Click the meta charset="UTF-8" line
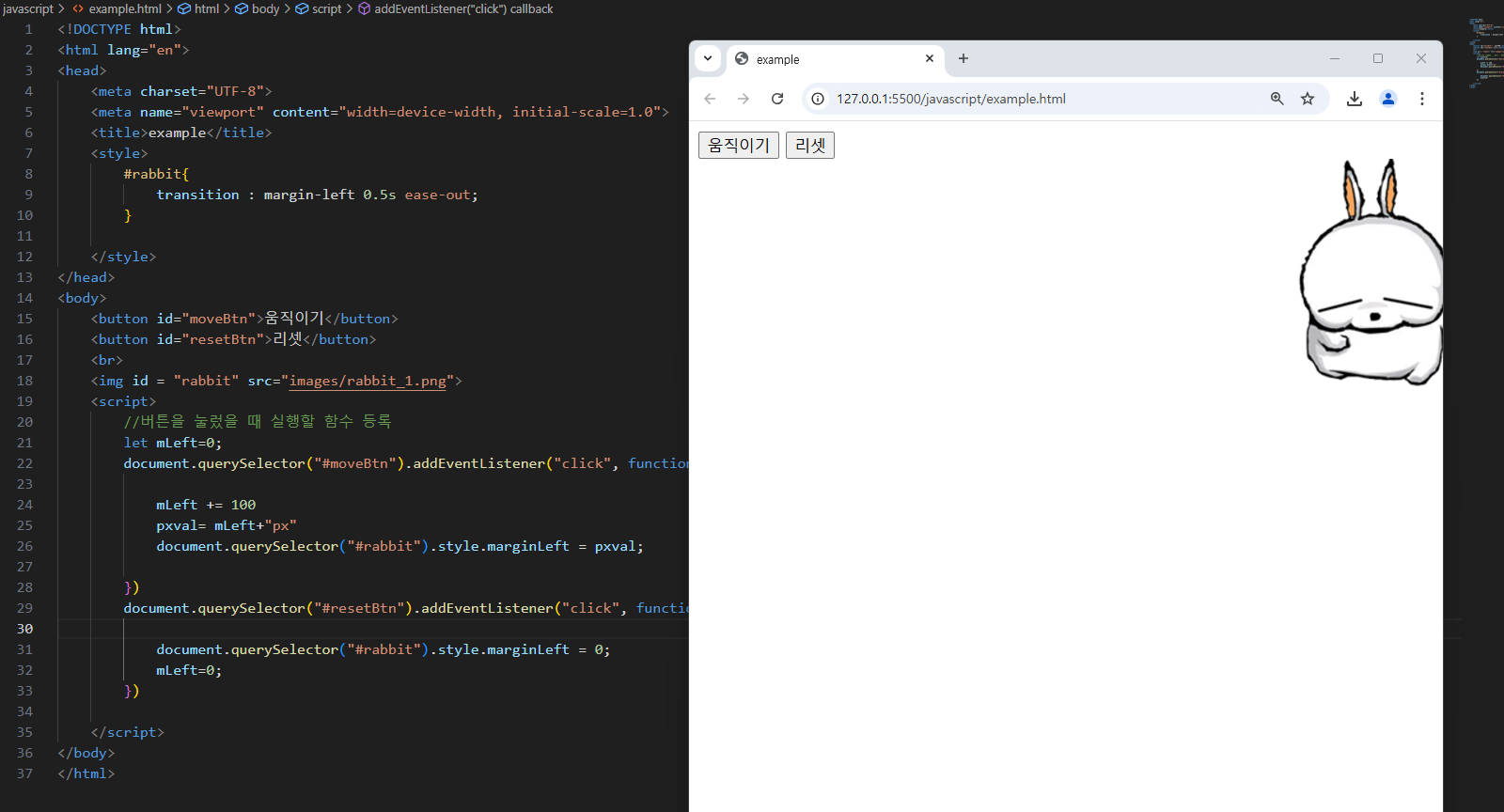This screenshot has width=1504, height=812. pos(181,91)
